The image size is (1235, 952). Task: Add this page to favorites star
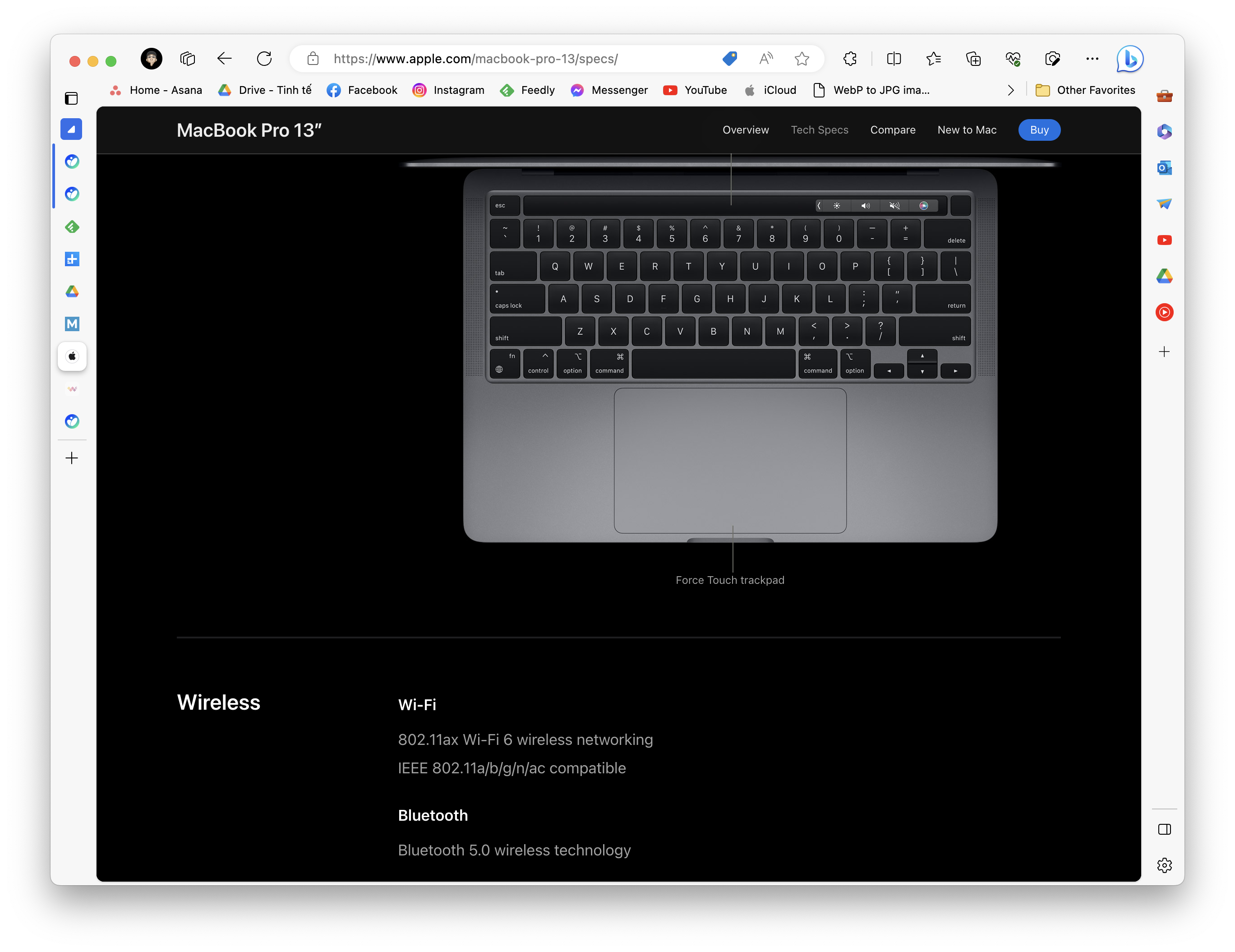[801, 59]
